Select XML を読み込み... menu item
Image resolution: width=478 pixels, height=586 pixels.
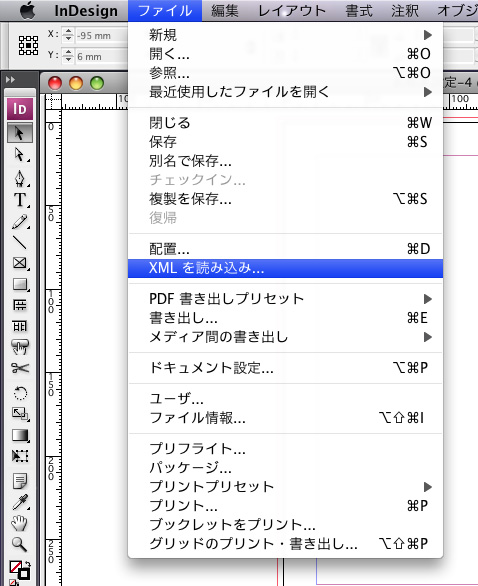285,268
